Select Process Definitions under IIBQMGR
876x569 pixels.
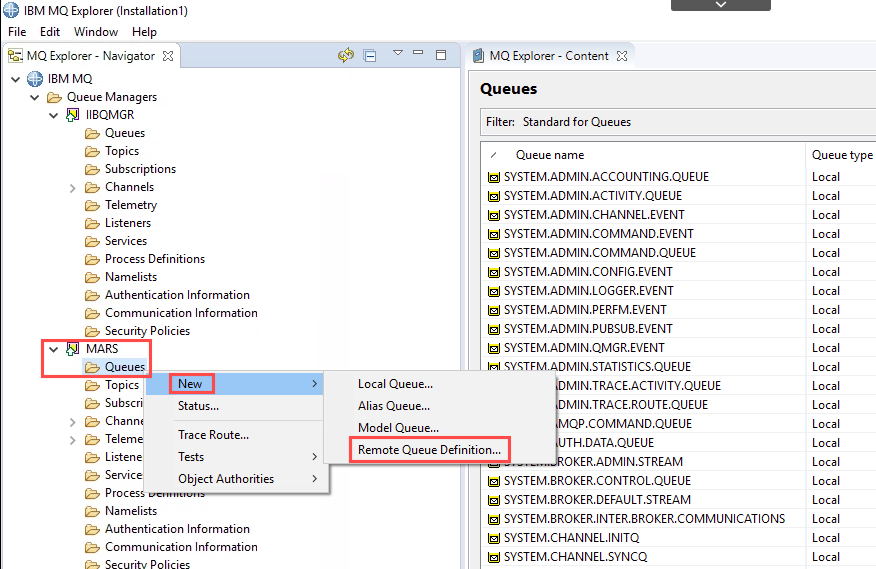[x=155, y=259]
